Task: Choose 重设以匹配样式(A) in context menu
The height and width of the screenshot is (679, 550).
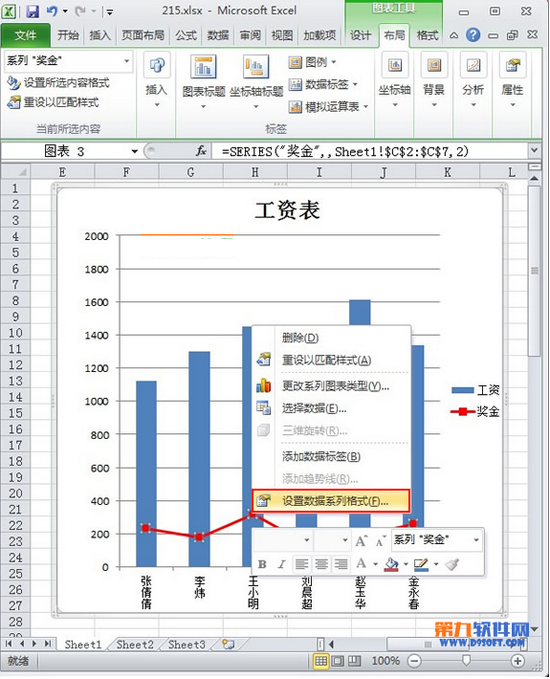Action: 331,360
